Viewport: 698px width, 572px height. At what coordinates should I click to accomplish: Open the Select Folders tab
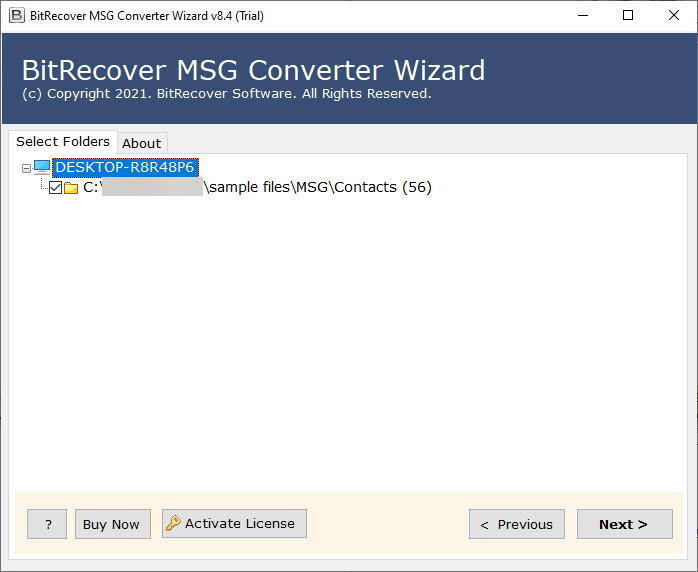(x=63, y=142)
